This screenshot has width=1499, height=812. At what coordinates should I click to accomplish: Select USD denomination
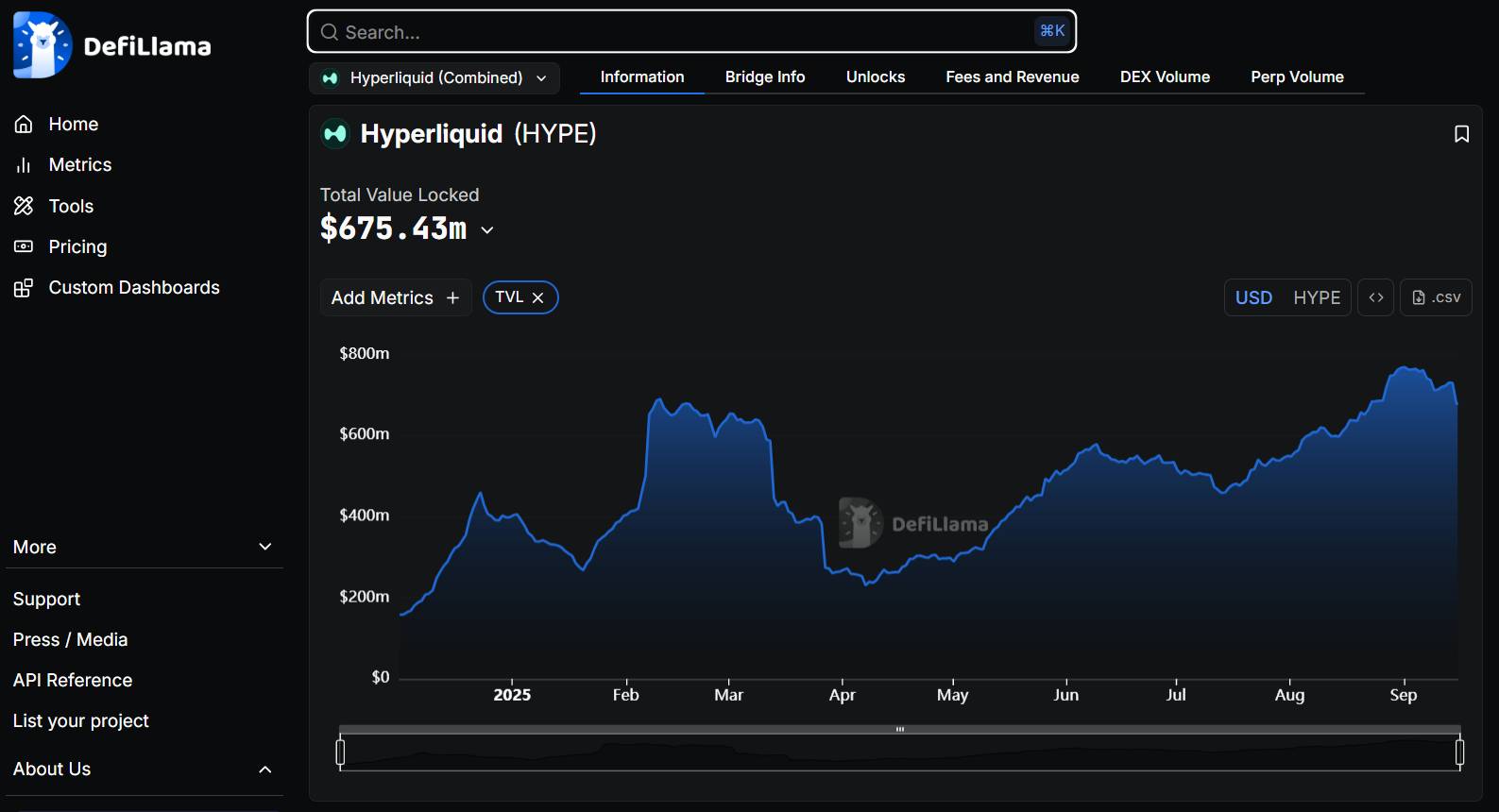(1253, 297)
